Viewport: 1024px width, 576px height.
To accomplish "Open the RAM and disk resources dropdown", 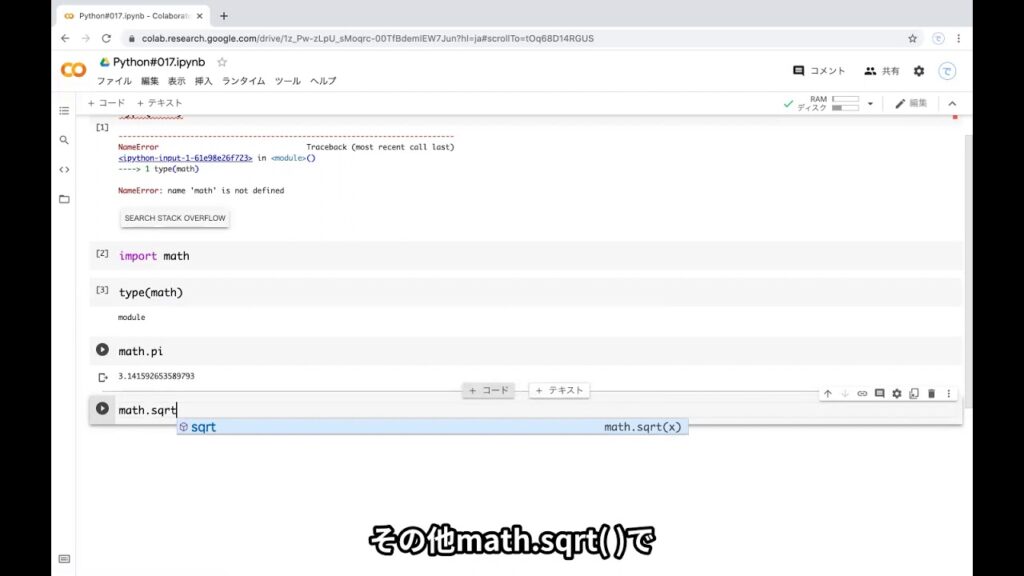I will 871,103.
